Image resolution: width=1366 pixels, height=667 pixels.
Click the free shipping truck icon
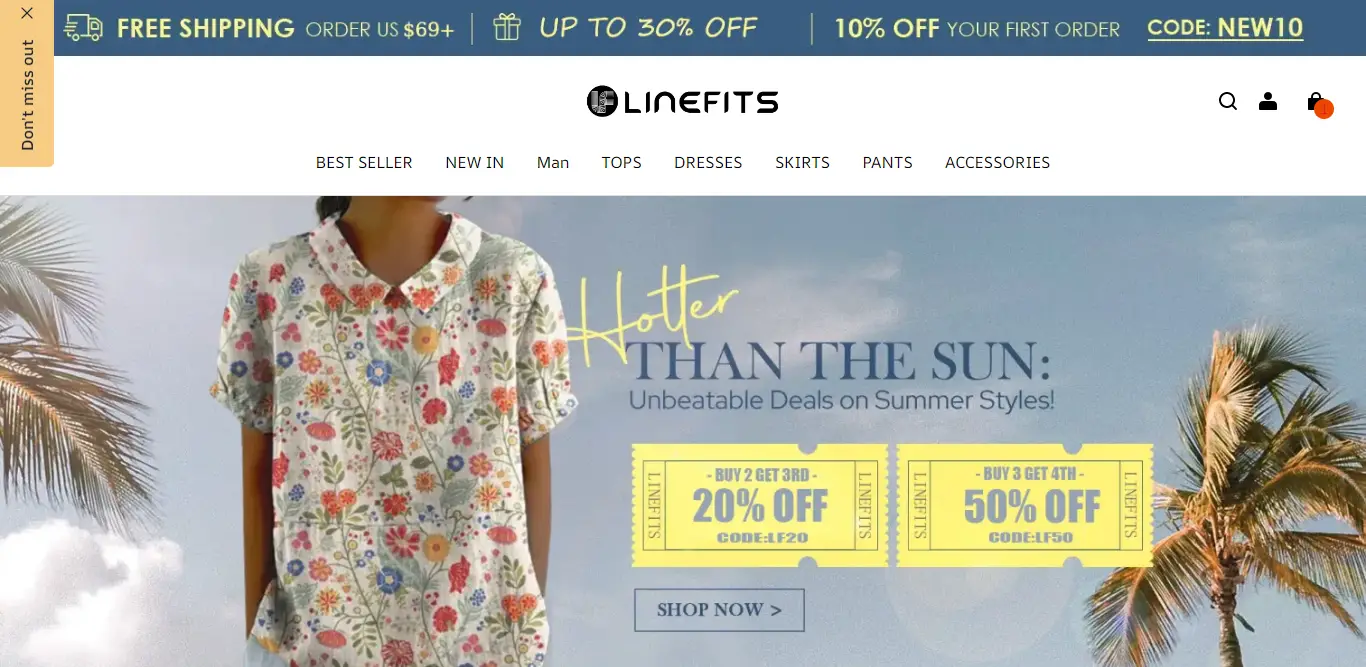(83, 27)
